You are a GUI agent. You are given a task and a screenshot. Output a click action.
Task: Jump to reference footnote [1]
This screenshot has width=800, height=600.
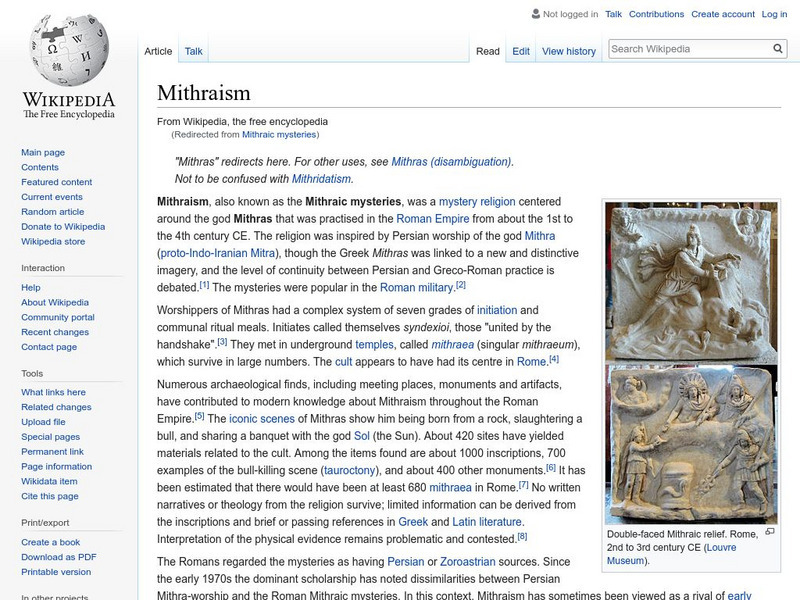tap(204, 285)
